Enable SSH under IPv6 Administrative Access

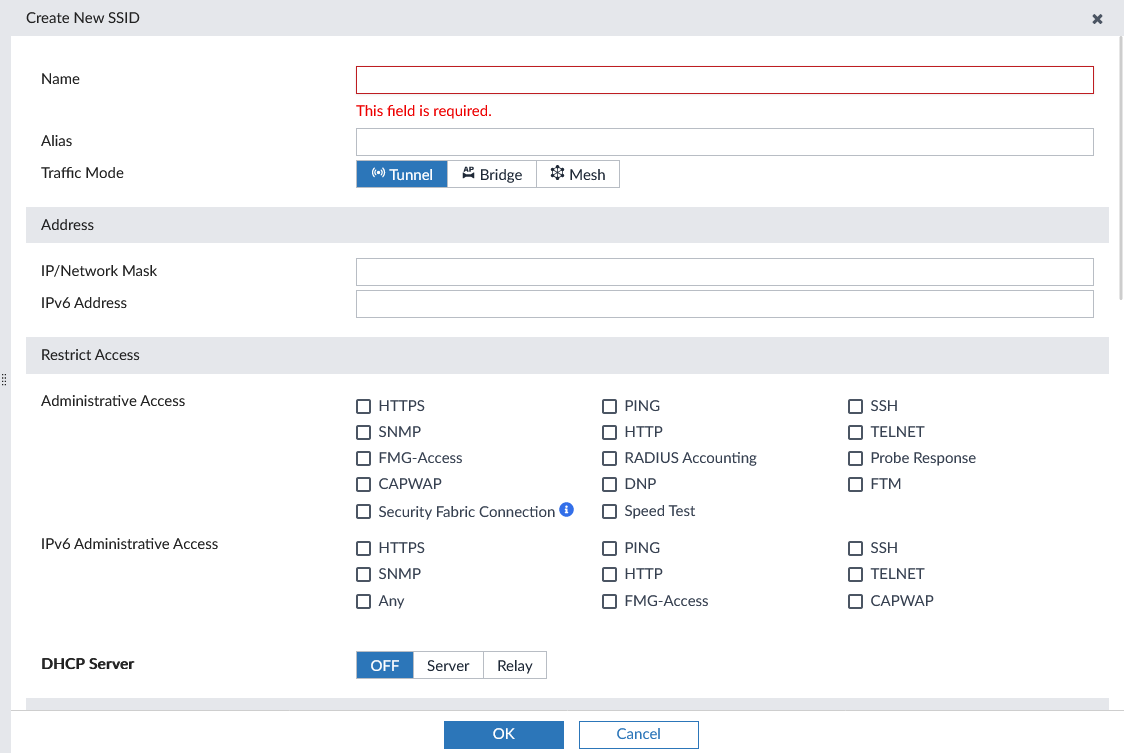coord(855,549)
